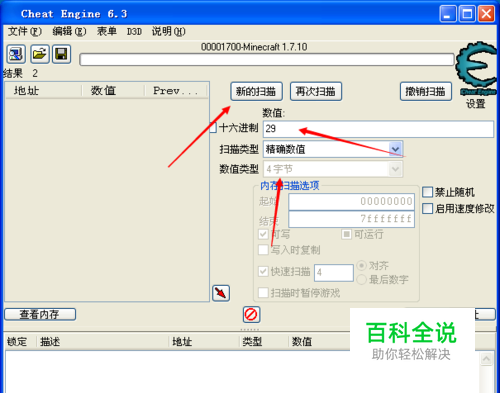
Task: Open the D3D menu
Action: point(134,32)
